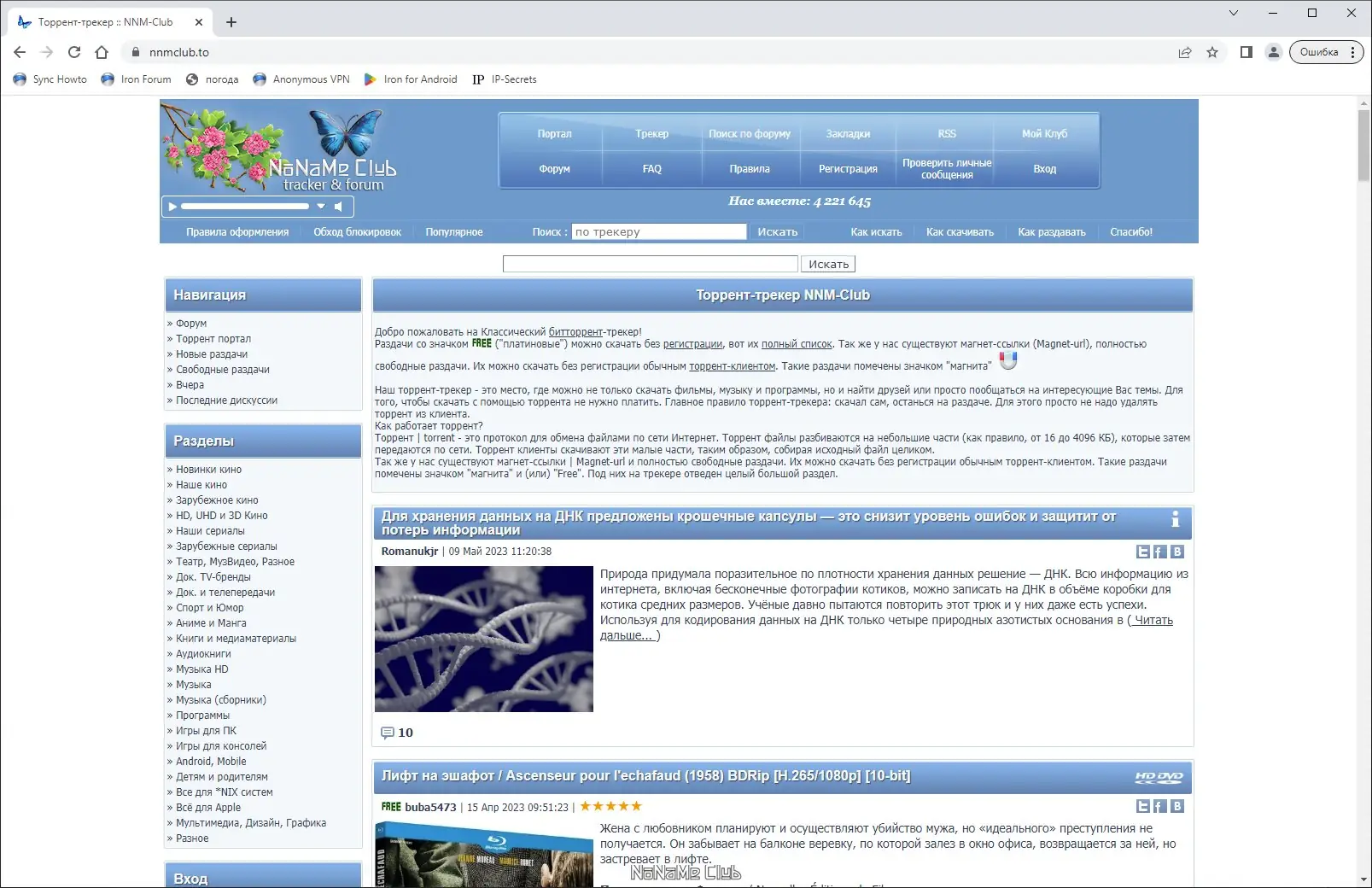
Task: Open the browser profile icon
Action: pos(1274,52)
